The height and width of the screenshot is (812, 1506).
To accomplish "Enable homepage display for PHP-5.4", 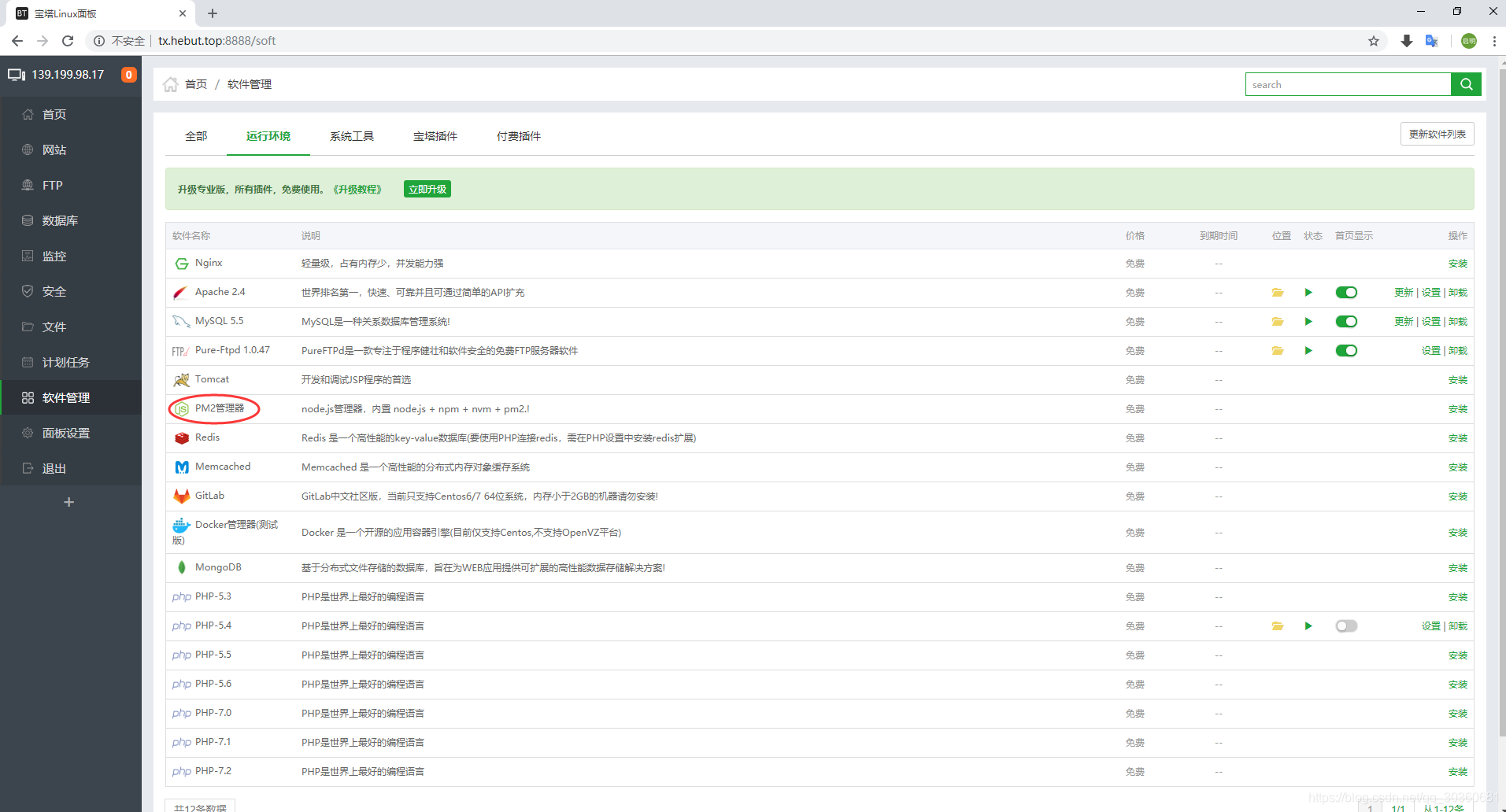I will click(x=1346, y=626).
